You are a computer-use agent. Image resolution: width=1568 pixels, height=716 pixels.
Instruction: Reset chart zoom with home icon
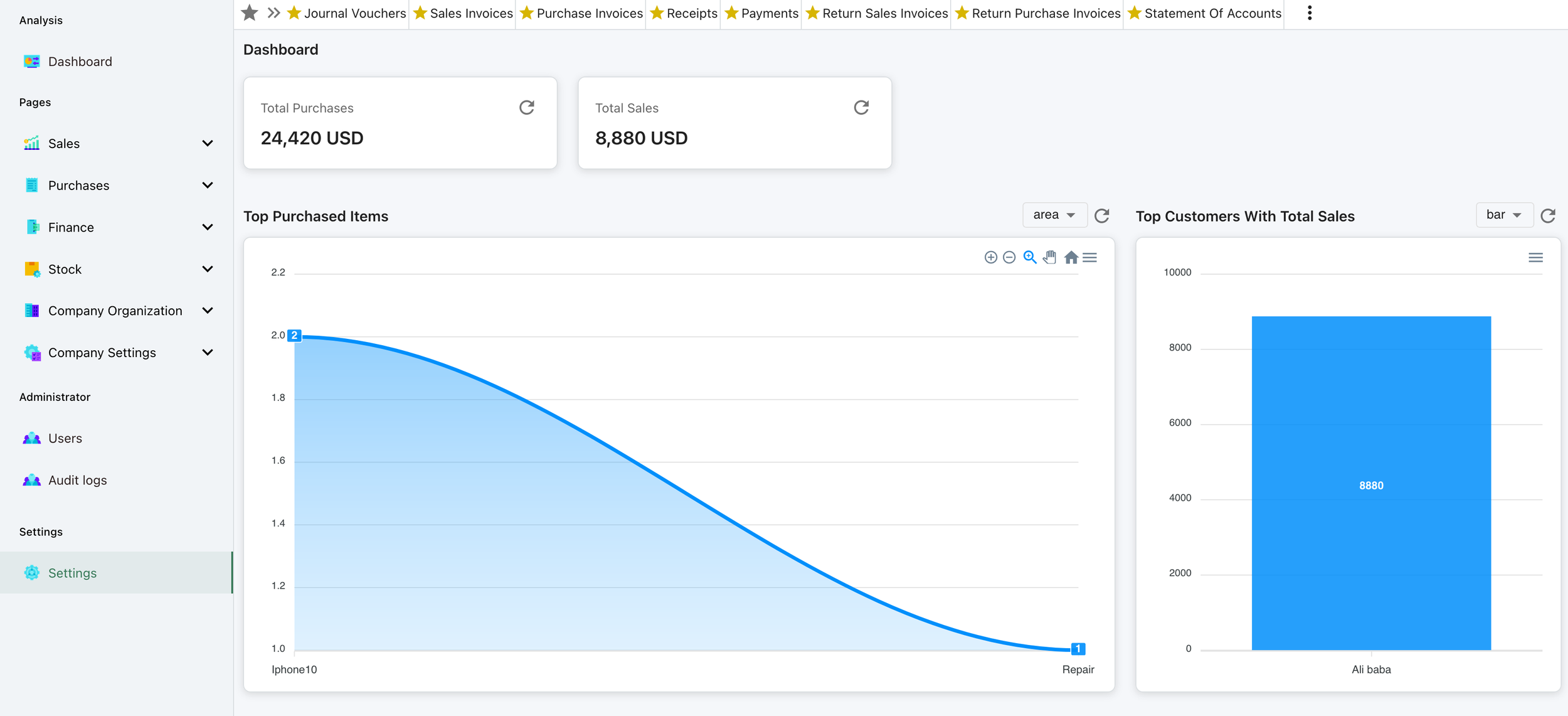point(1071,257)
